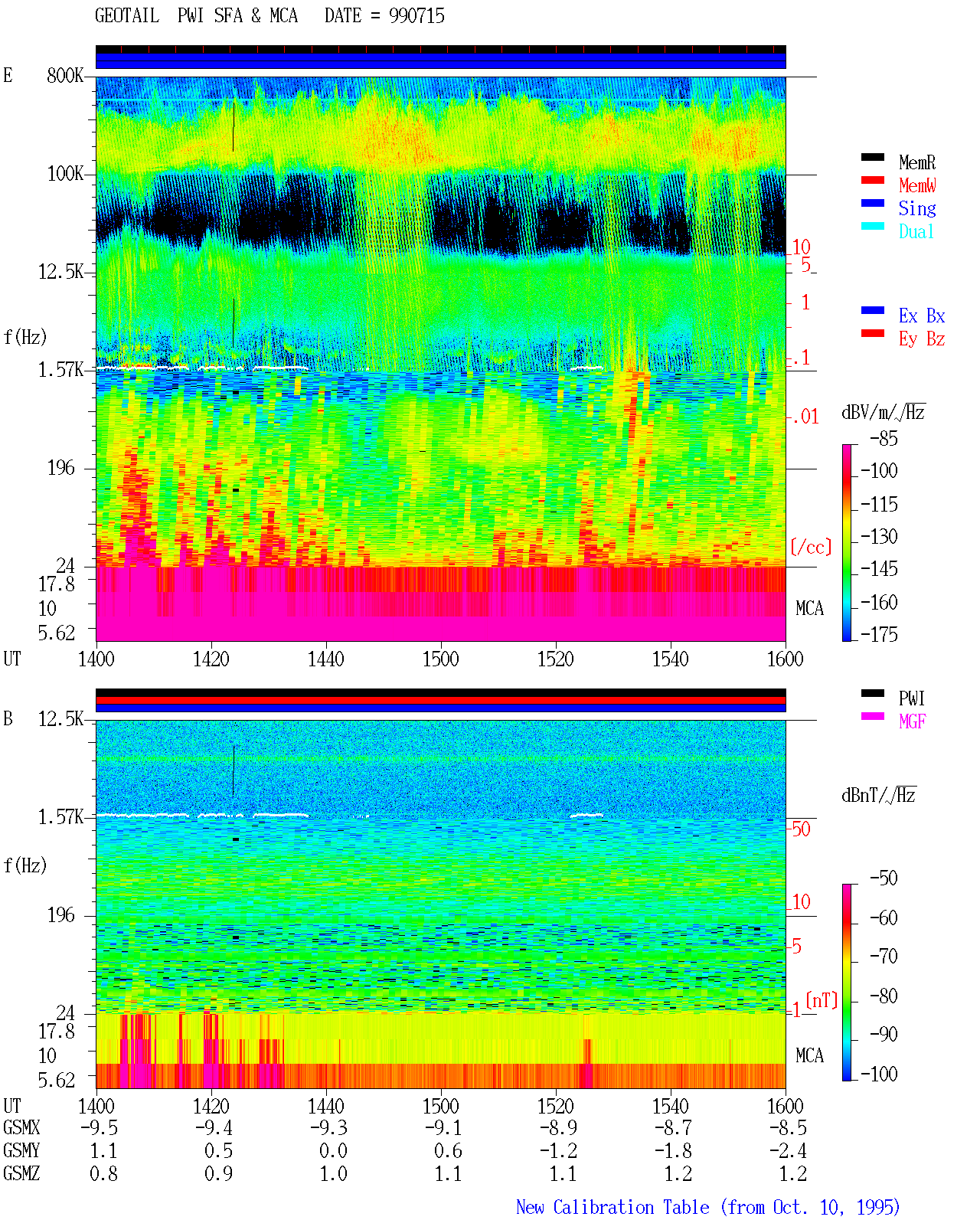Viewport: 980px width, 1220px height.
Task: Select the cyan Dual legend swatch
Action: point(873,226)
